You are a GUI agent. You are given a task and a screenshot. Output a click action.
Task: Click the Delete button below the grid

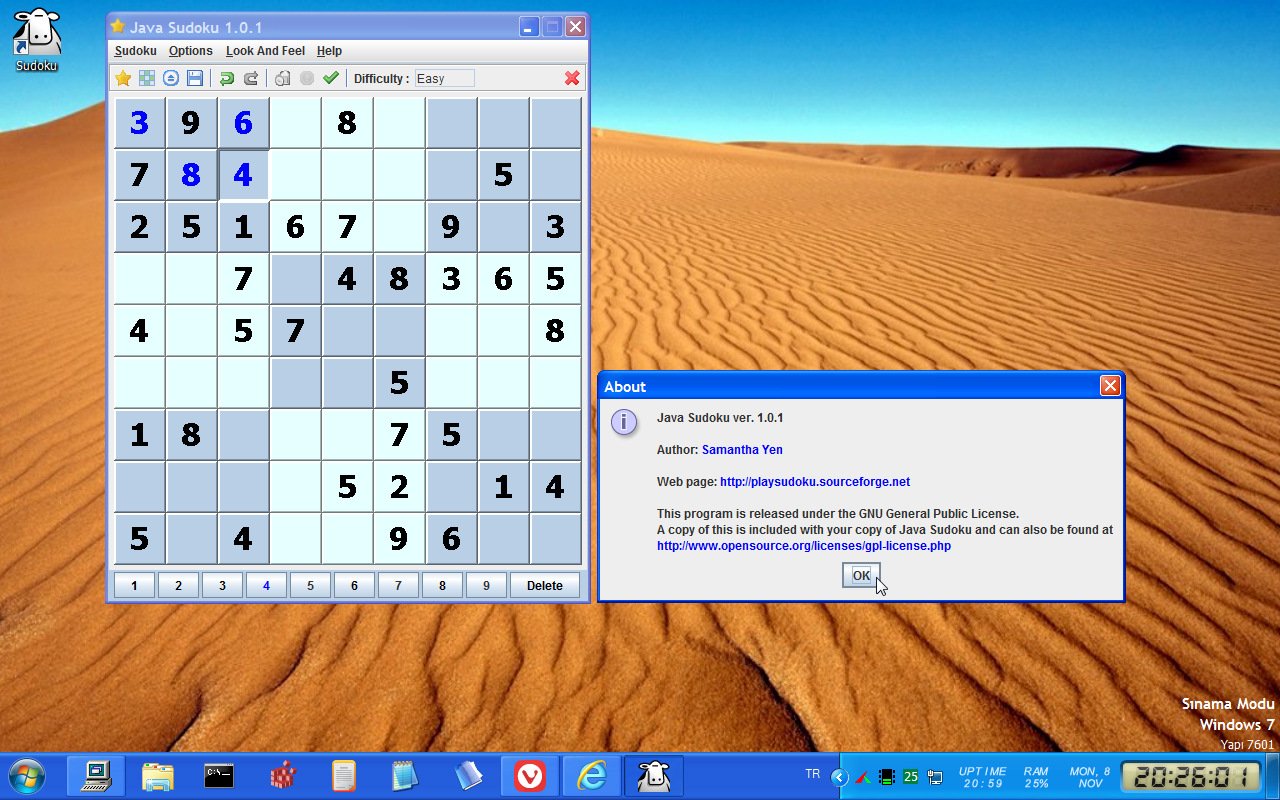tap(545, 585)
